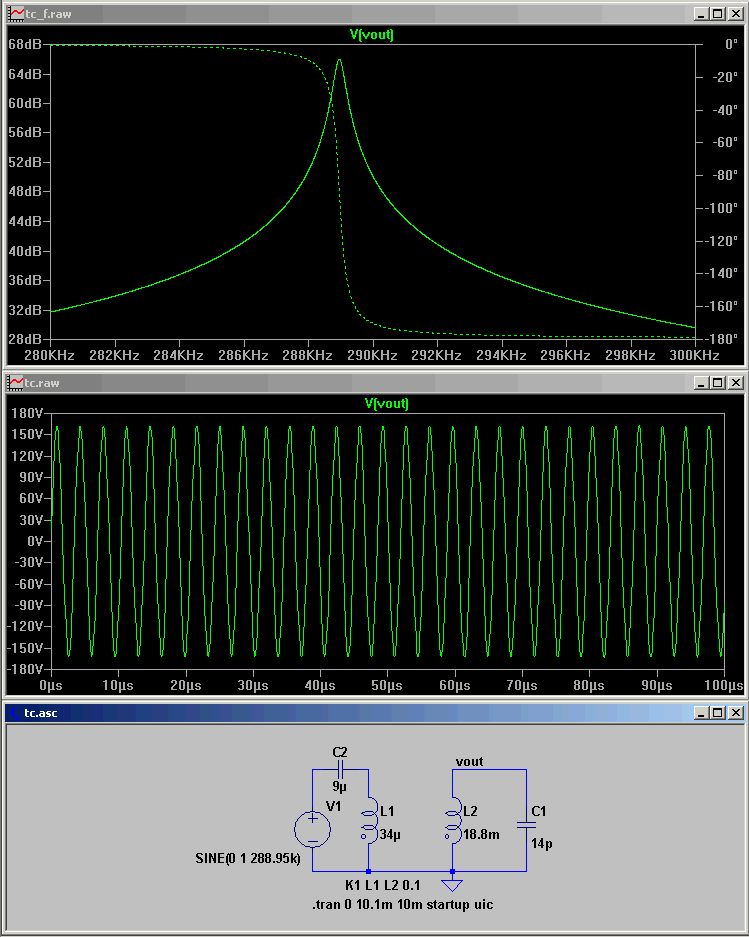
Task: Click the 50µs time axis label
Action: tap(387, 685)
